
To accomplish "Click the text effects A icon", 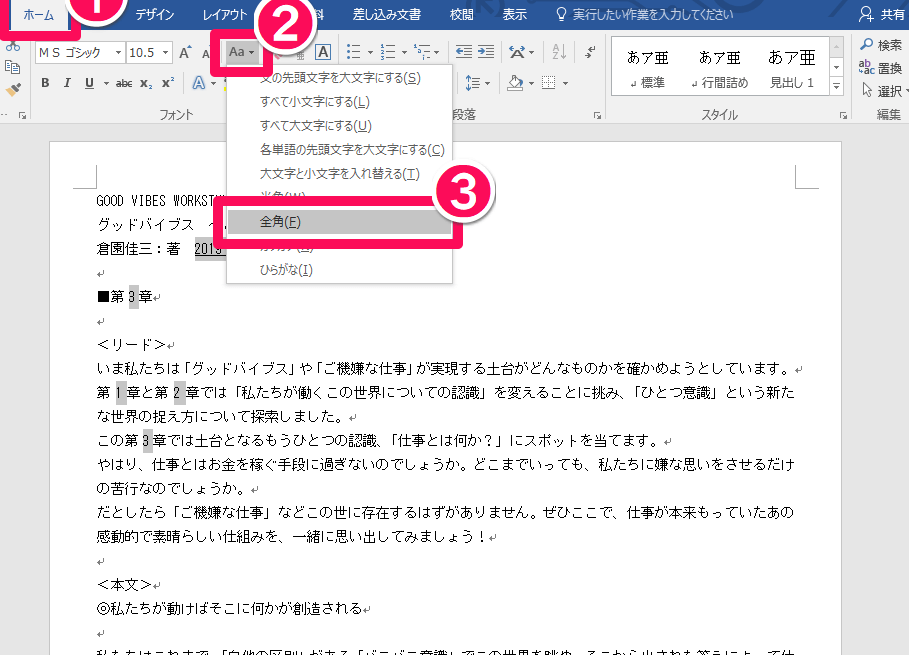I will pyautogui.click(x=198, y=83).
